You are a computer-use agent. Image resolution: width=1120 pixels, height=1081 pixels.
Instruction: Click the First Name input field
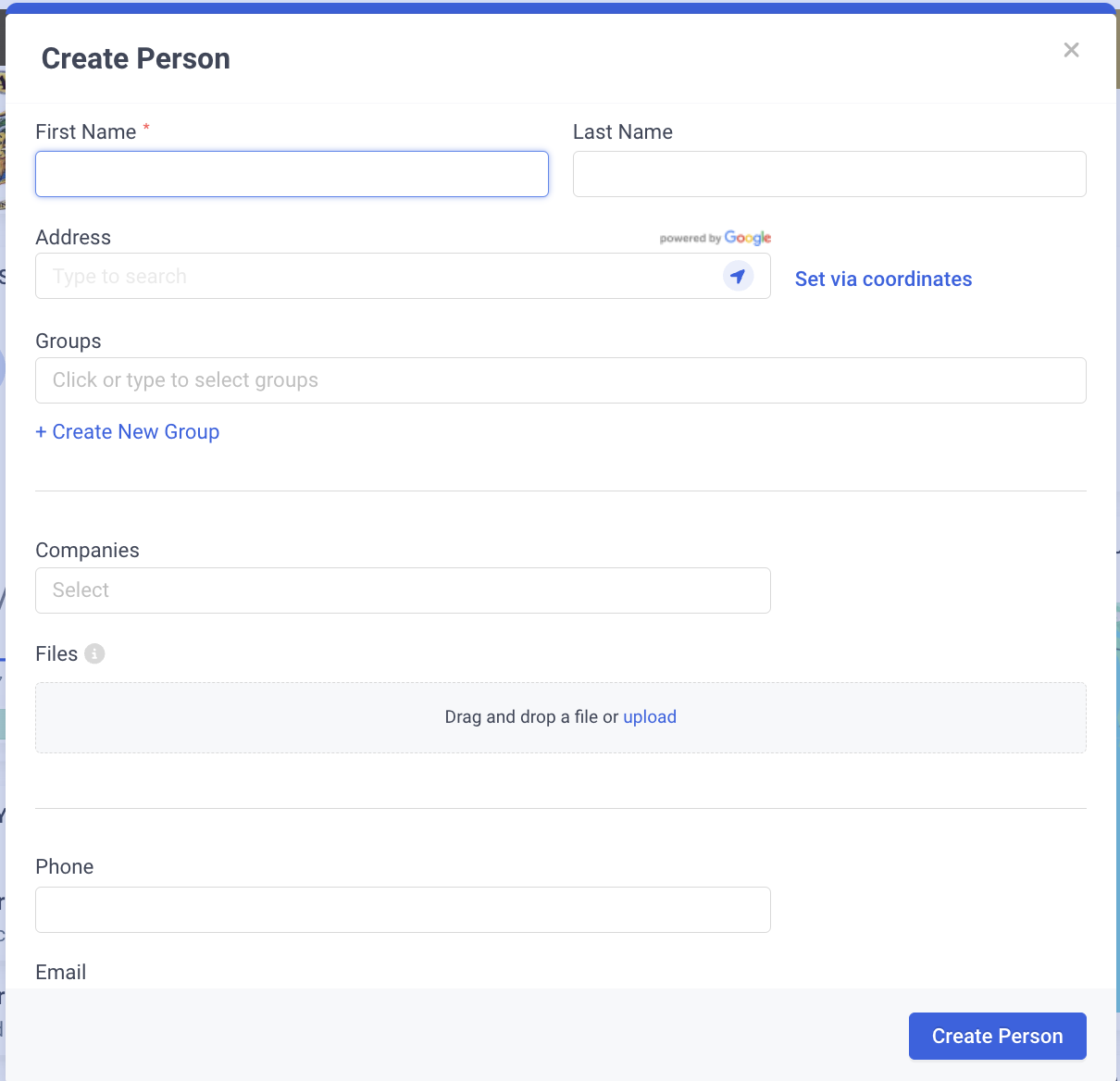coord(292,174)
